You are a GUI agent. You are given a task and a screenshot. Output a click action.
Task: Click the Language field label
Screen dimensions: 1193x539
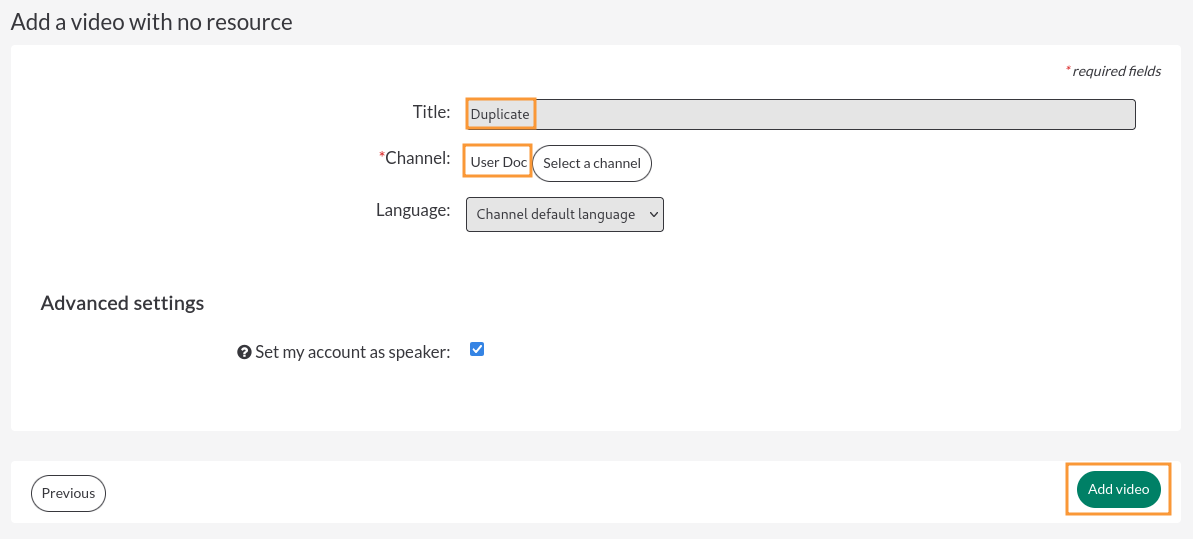pos(413,210)
